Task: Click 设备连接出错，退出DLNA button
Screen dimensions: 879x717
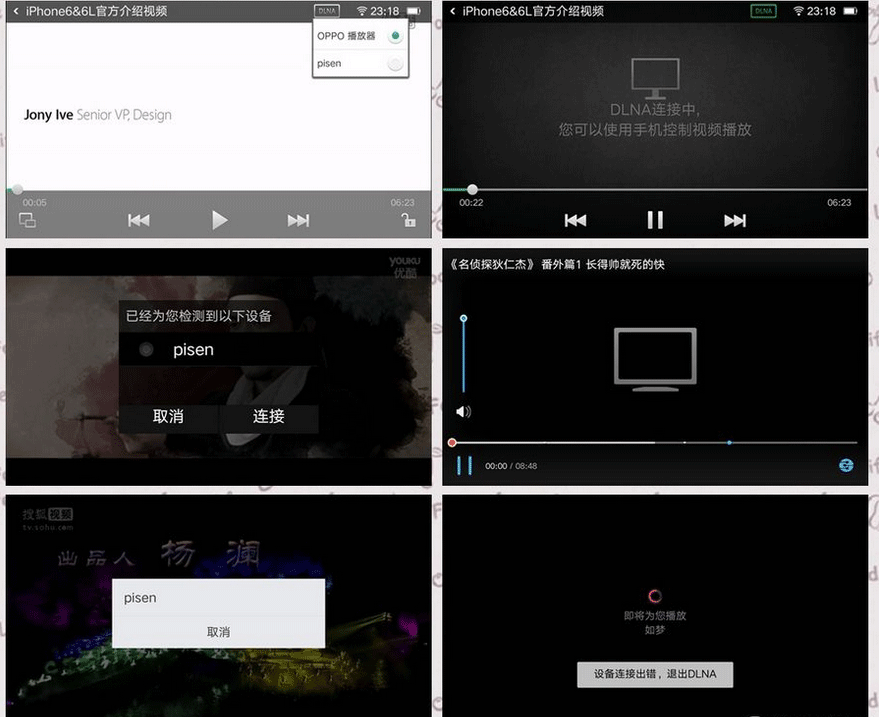Action: click(x=655, y=674)
